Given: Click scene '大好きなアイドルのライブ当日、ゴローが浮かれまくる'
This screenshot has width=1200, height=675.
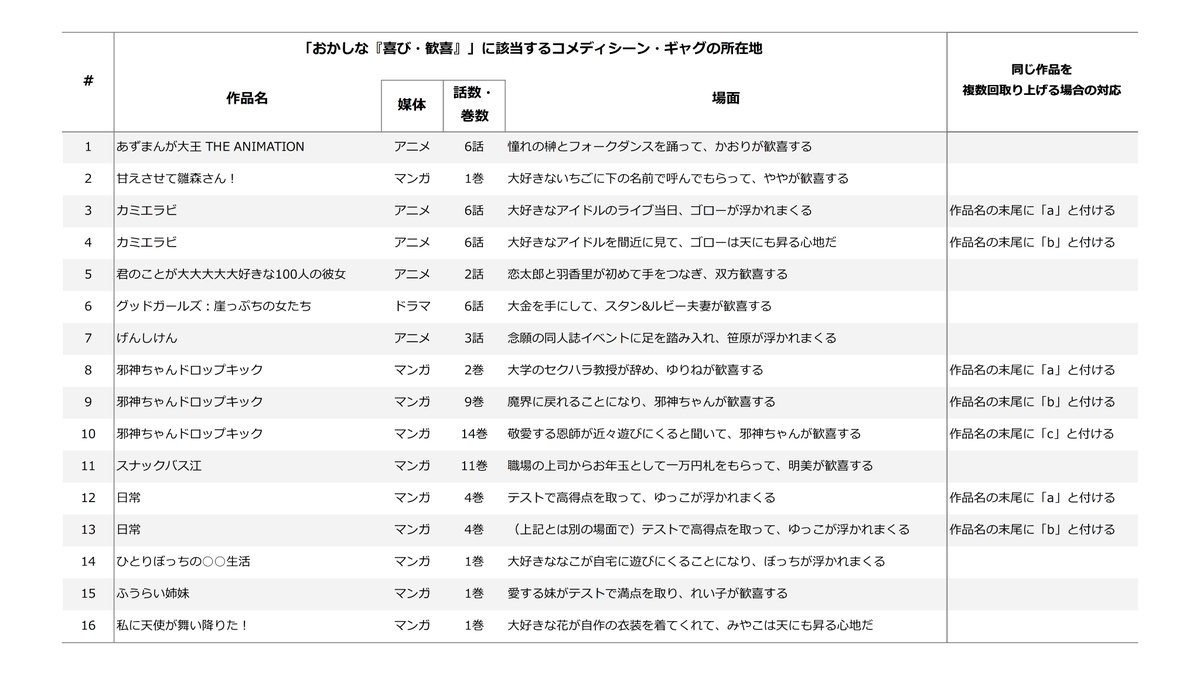Looking at the screenshot, I should (660, 211).
